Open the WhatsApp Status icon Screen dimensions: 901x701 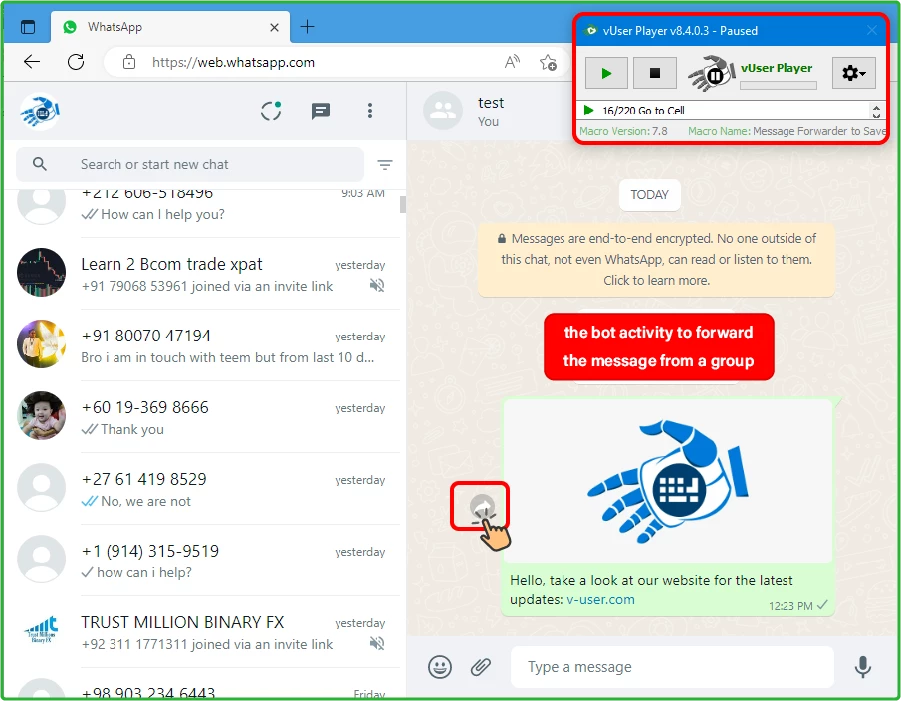pyautogui.click(x=271, y=111)
